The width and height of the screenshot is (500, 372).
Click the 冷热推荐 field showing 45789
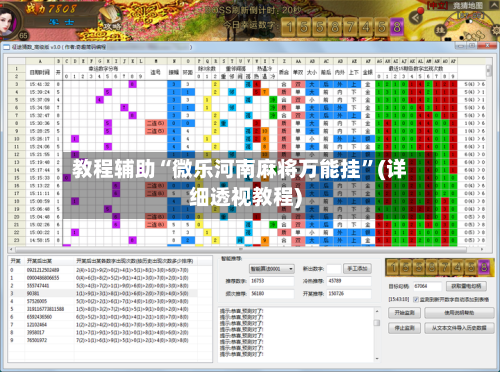coord(349,281)
